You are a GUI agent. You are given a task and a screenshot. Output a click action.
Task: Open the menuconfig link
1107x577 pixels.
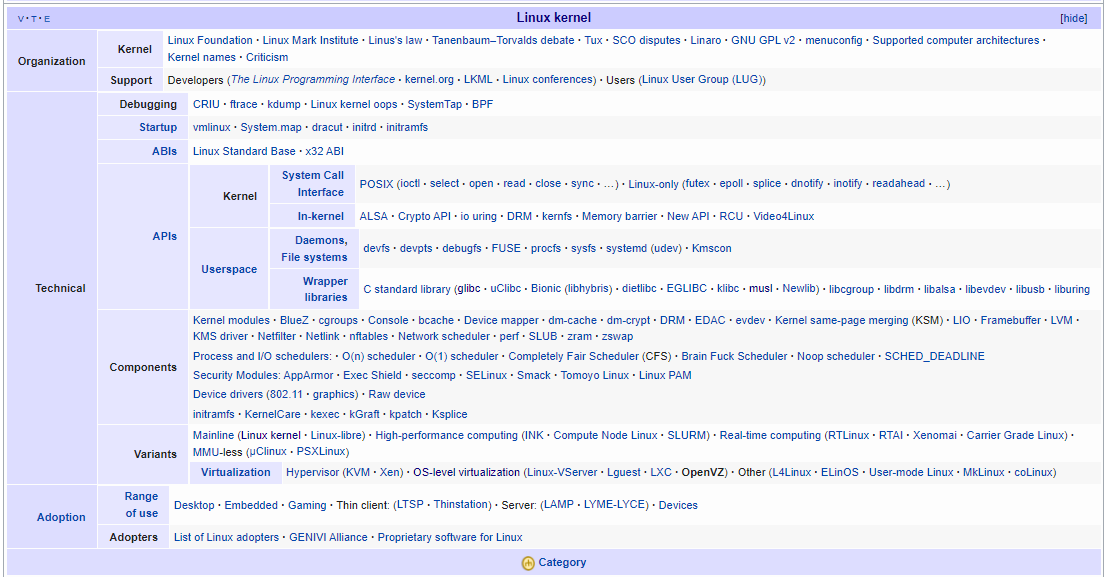click(834, 40)
